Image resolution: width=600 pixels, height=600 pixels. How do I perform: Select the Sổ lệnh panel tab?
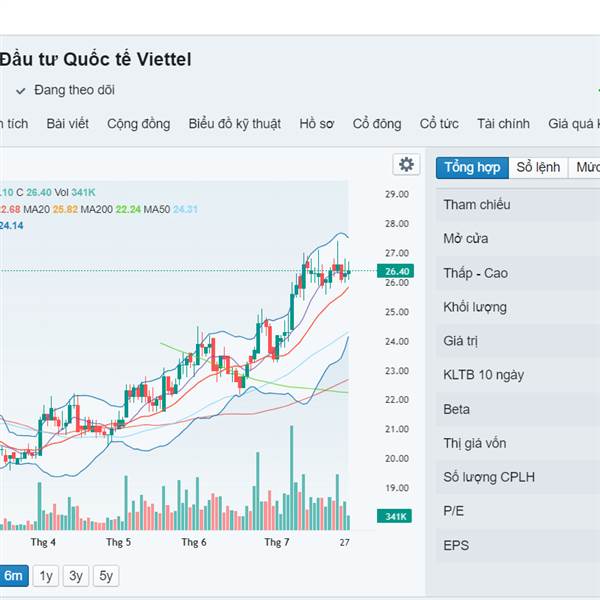tap(538, 168)
